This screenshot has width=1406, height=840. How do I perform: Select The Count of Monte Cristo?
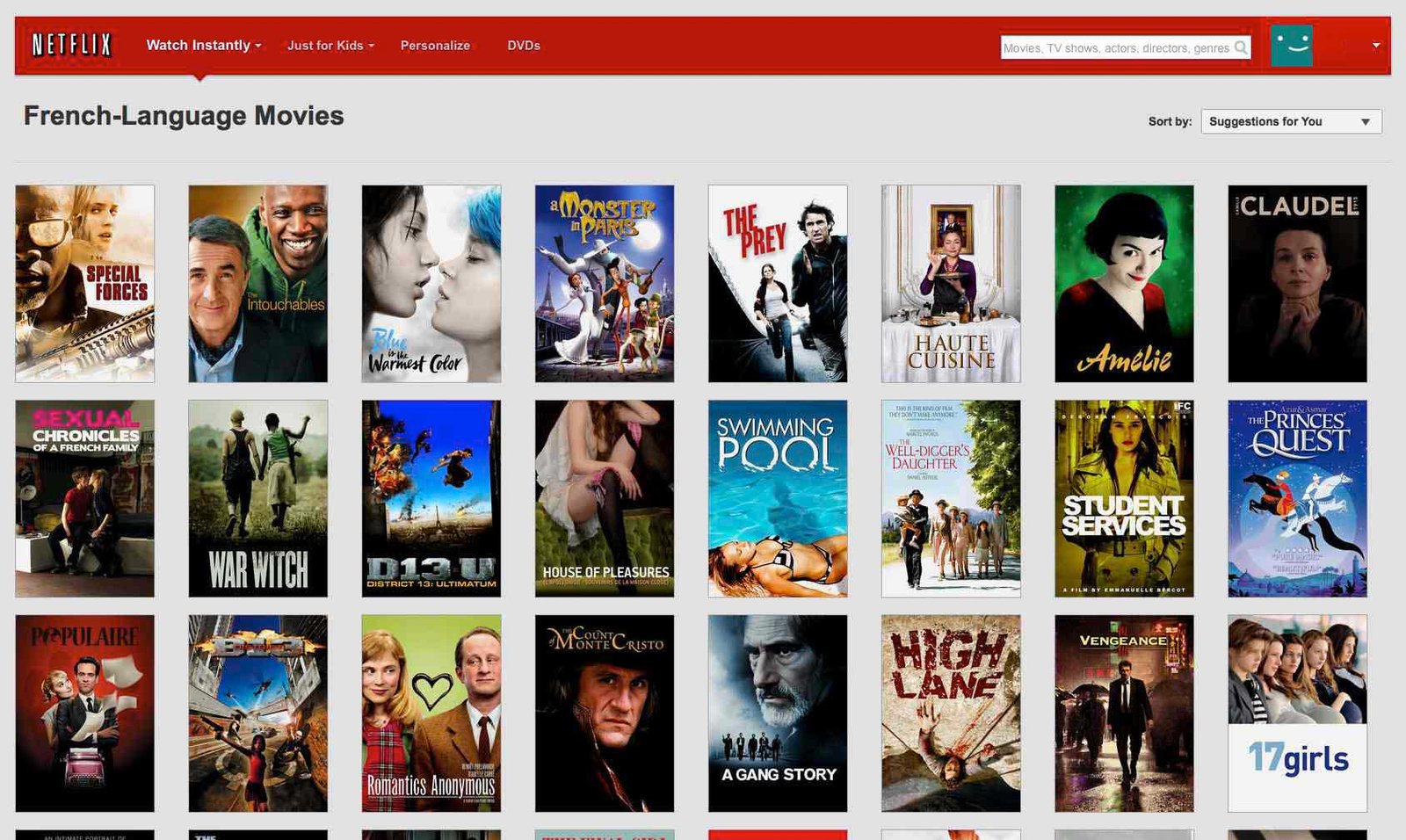605,713
